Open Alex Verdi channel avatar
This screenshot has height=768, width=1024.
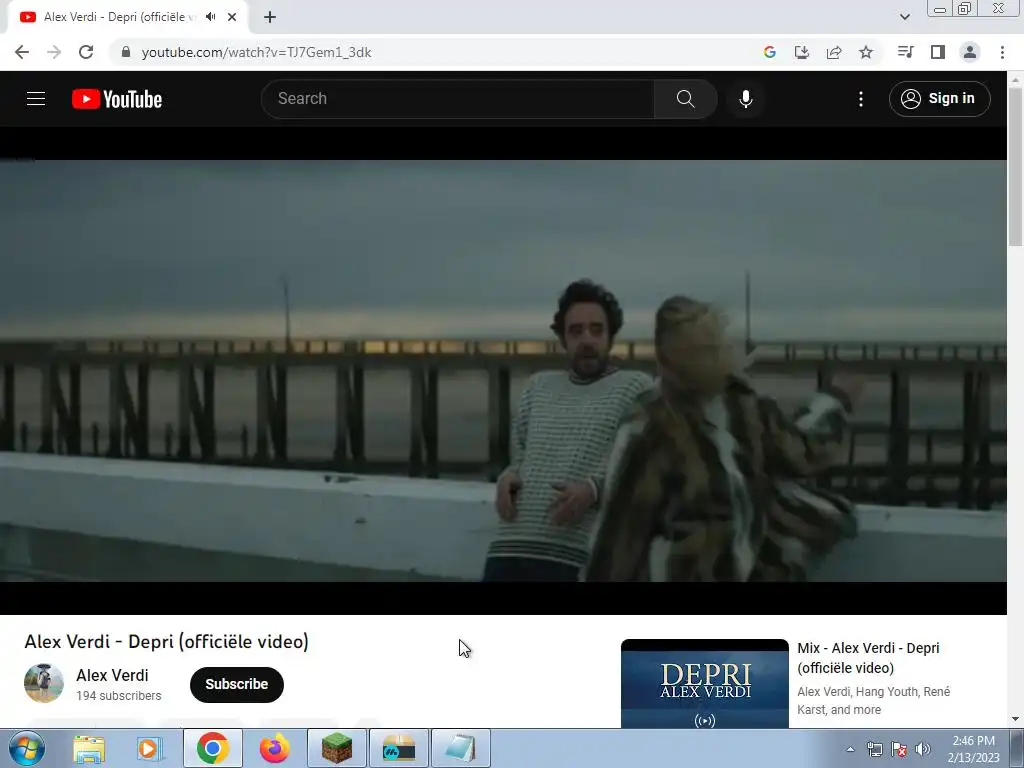pyautogui.click(x=44, y=683)
